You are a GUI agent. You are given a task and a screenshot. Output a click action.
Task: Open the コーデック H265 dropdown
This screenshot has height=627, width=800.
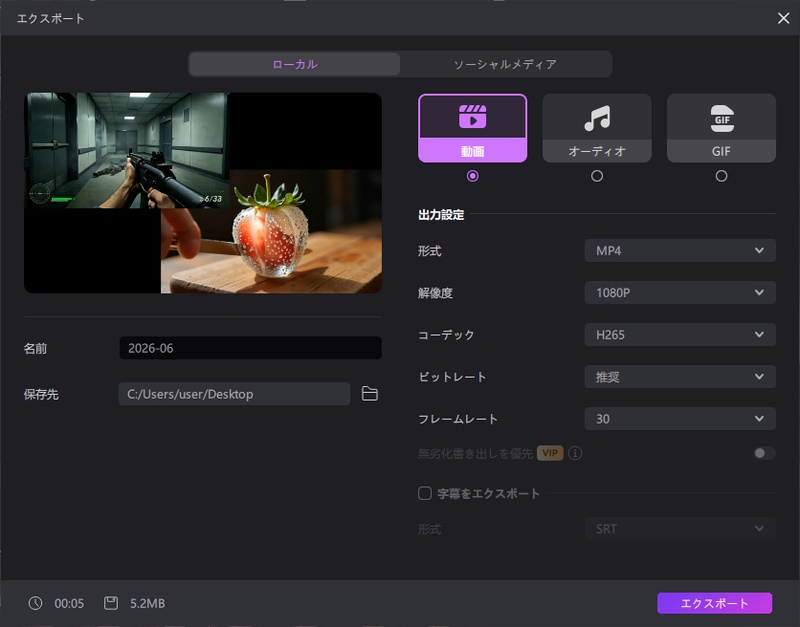tap(680, 335)
